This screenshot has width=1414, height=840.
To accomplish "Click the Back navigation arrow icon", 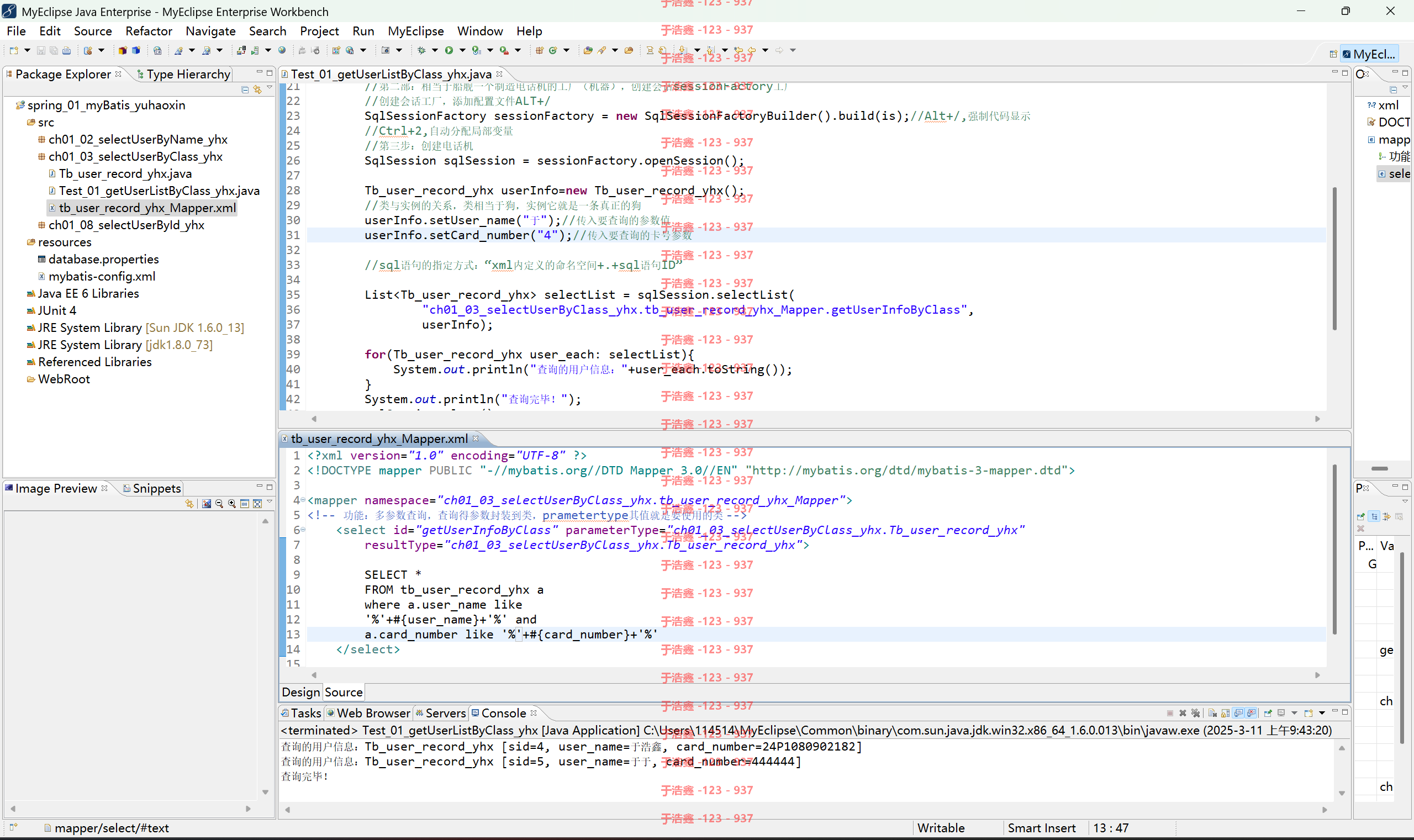I will pos(752,50).
